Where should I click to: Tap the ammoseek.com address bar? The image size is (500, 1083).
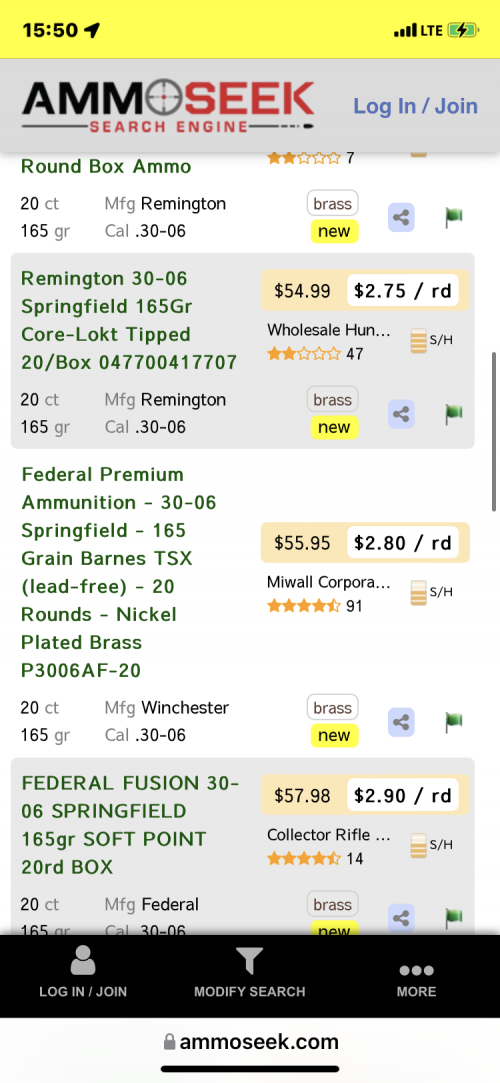point(250,1042)
